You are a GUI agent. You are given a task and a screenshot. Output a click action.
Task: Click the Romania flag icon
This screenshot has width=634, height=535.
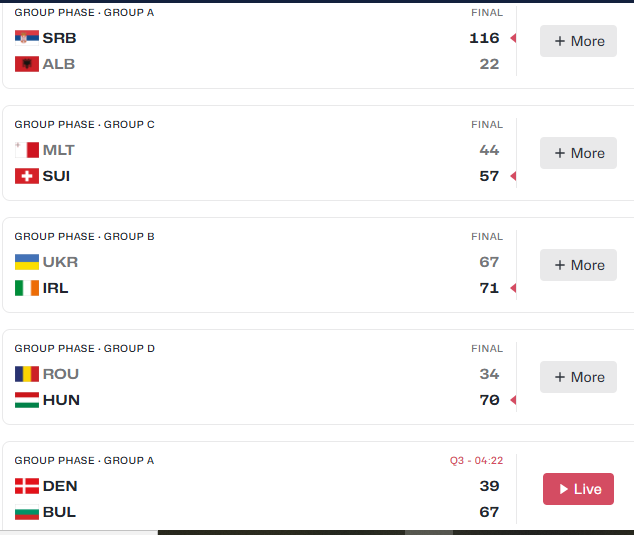coord(27,374)
